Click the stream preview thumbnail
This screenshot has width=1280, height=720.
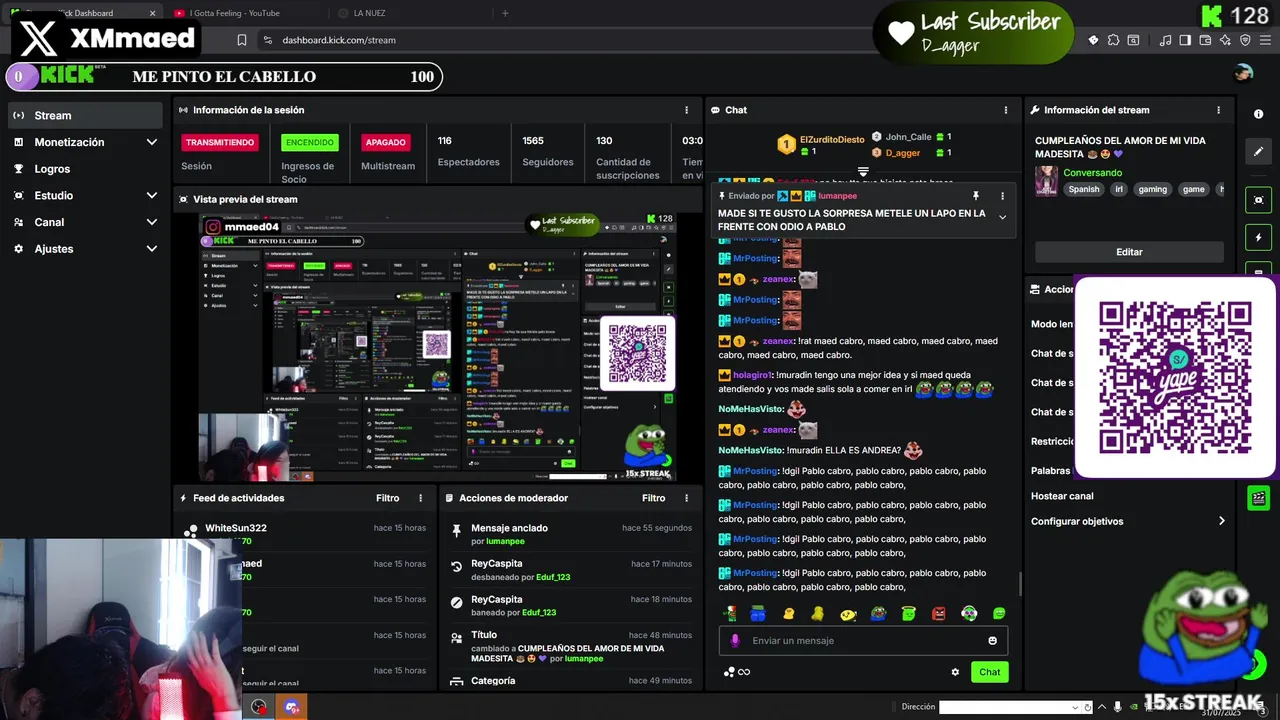pos(437,347)
